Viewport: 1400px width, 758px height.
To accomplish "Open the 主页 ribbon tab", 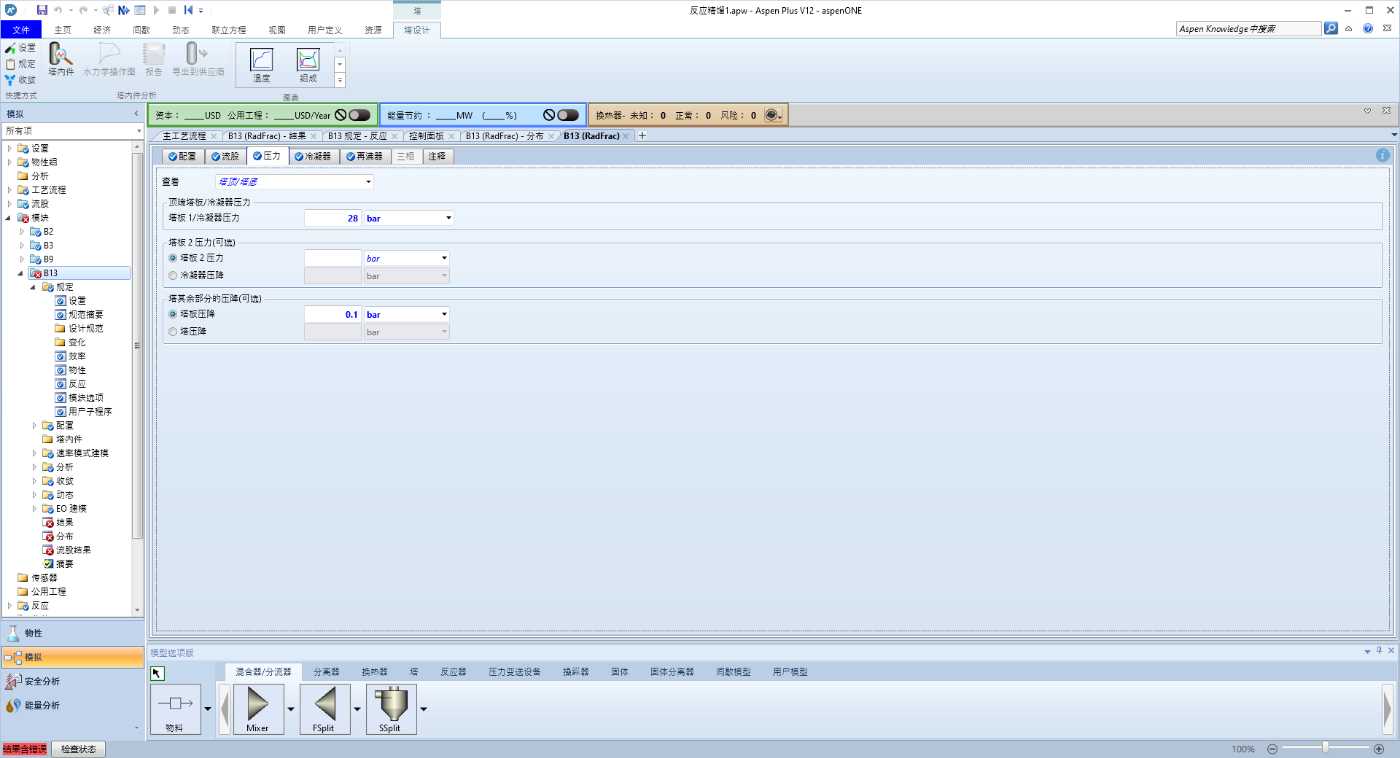I will coord(62,30).
